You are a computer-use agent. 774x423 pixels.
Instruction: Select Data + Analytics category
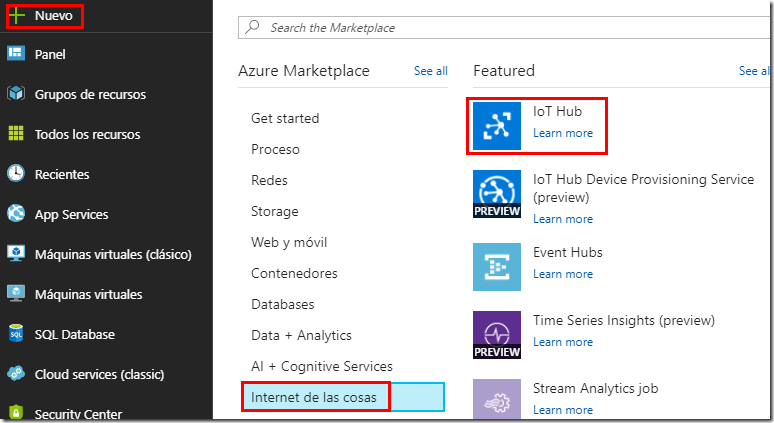(x=301, y=336)
